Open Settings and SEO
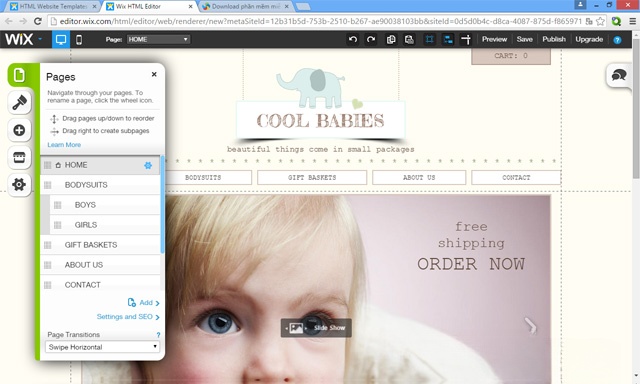 [x=128, y=317]
